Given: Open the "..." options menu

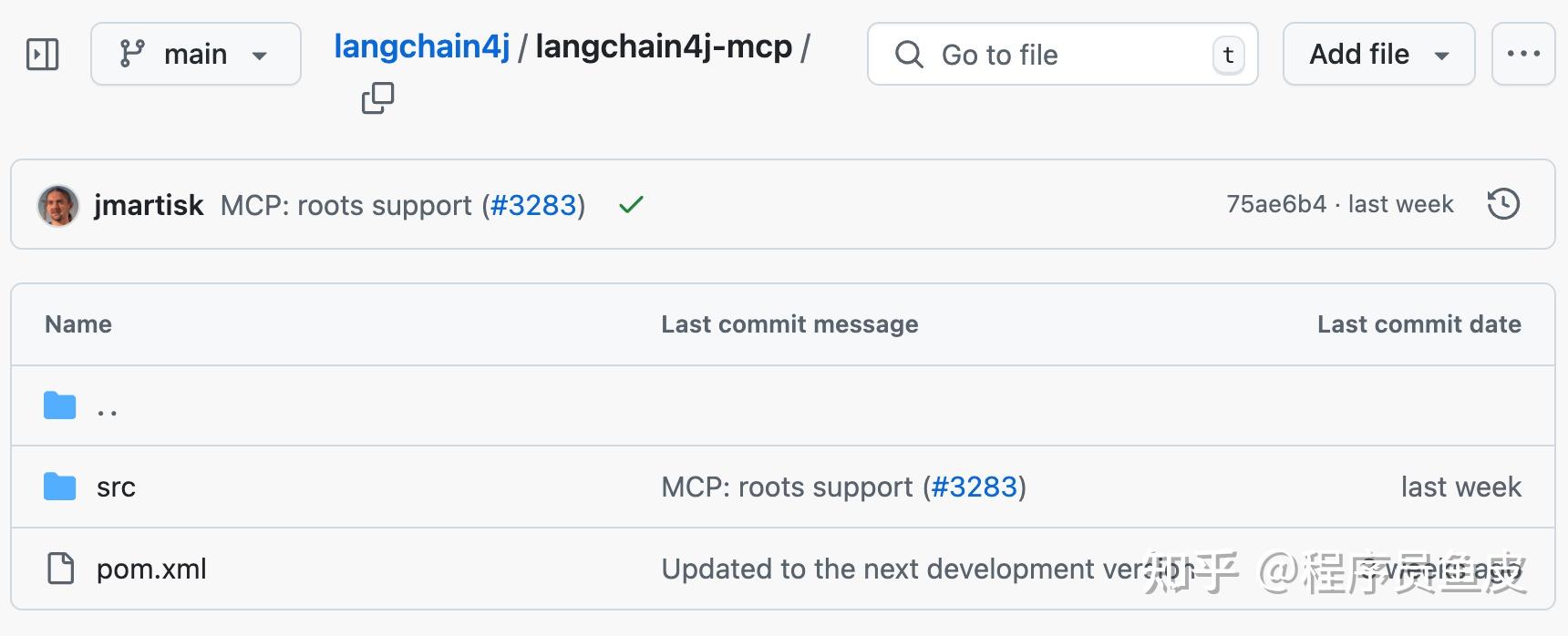Looking at the screenshot, I should coord(1523,54).
